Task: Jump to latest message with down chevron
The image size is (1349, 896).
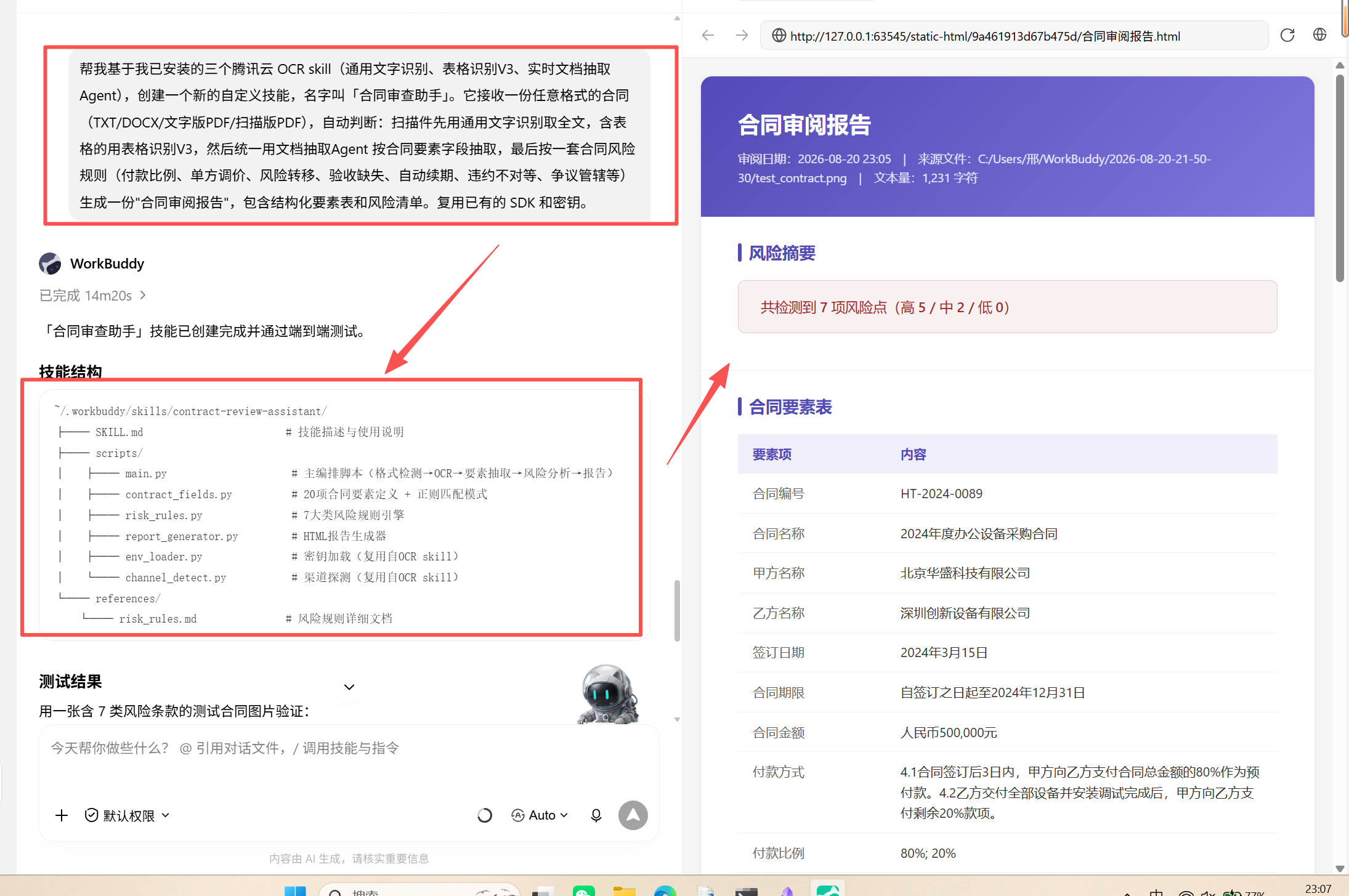Action: tap(349, 687)
